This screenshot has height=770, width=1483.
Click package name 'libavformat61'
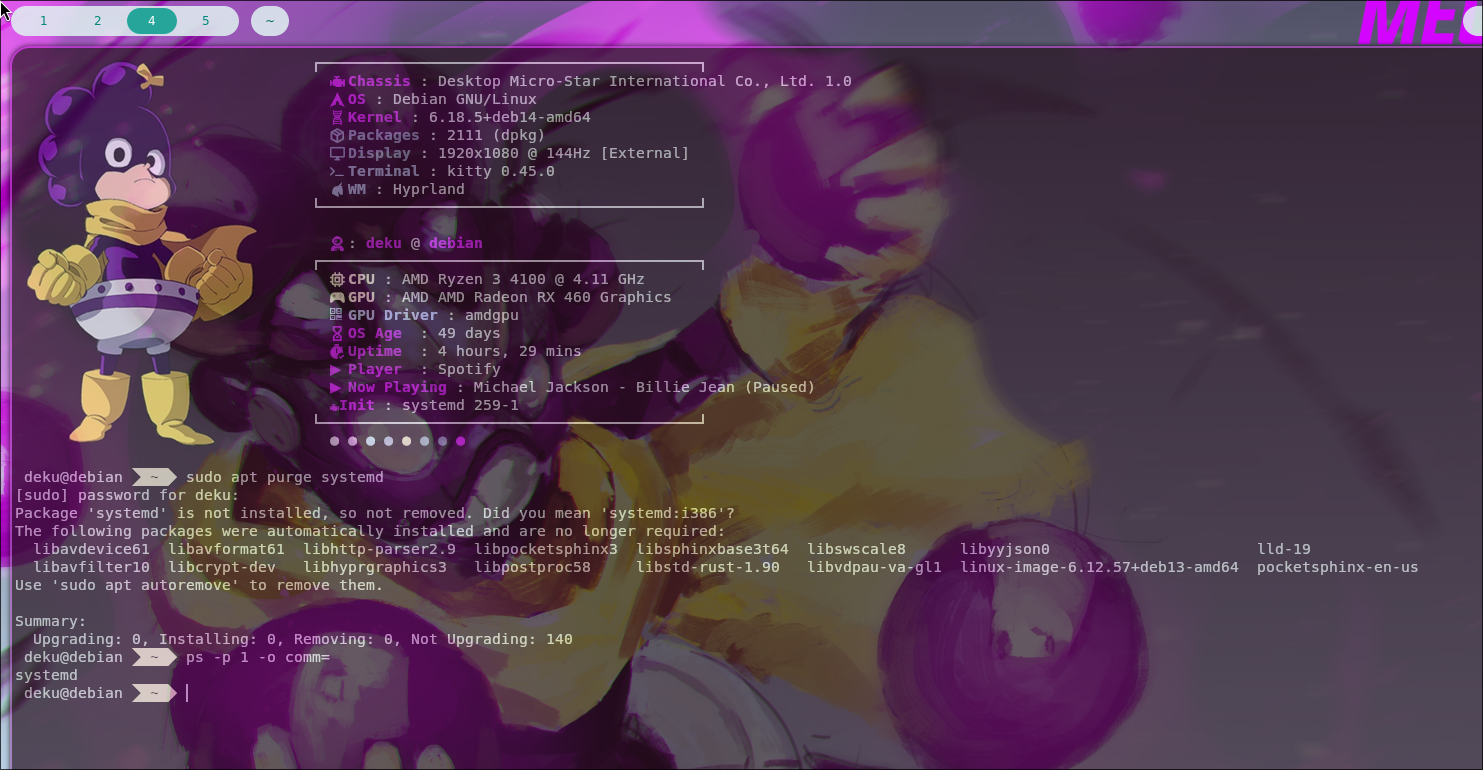click(226, 550)
